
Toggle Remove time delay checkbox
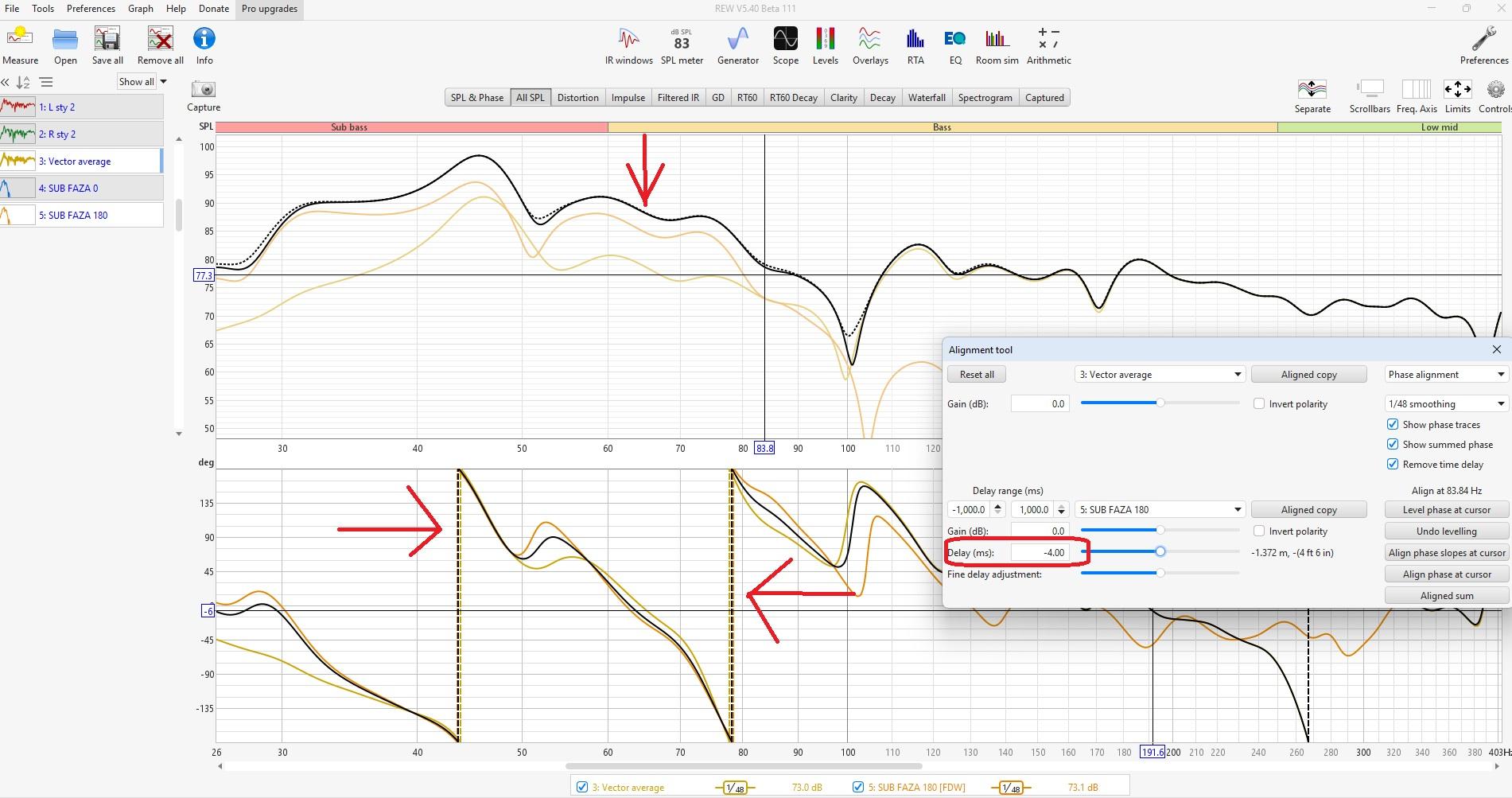point(1393,465)
